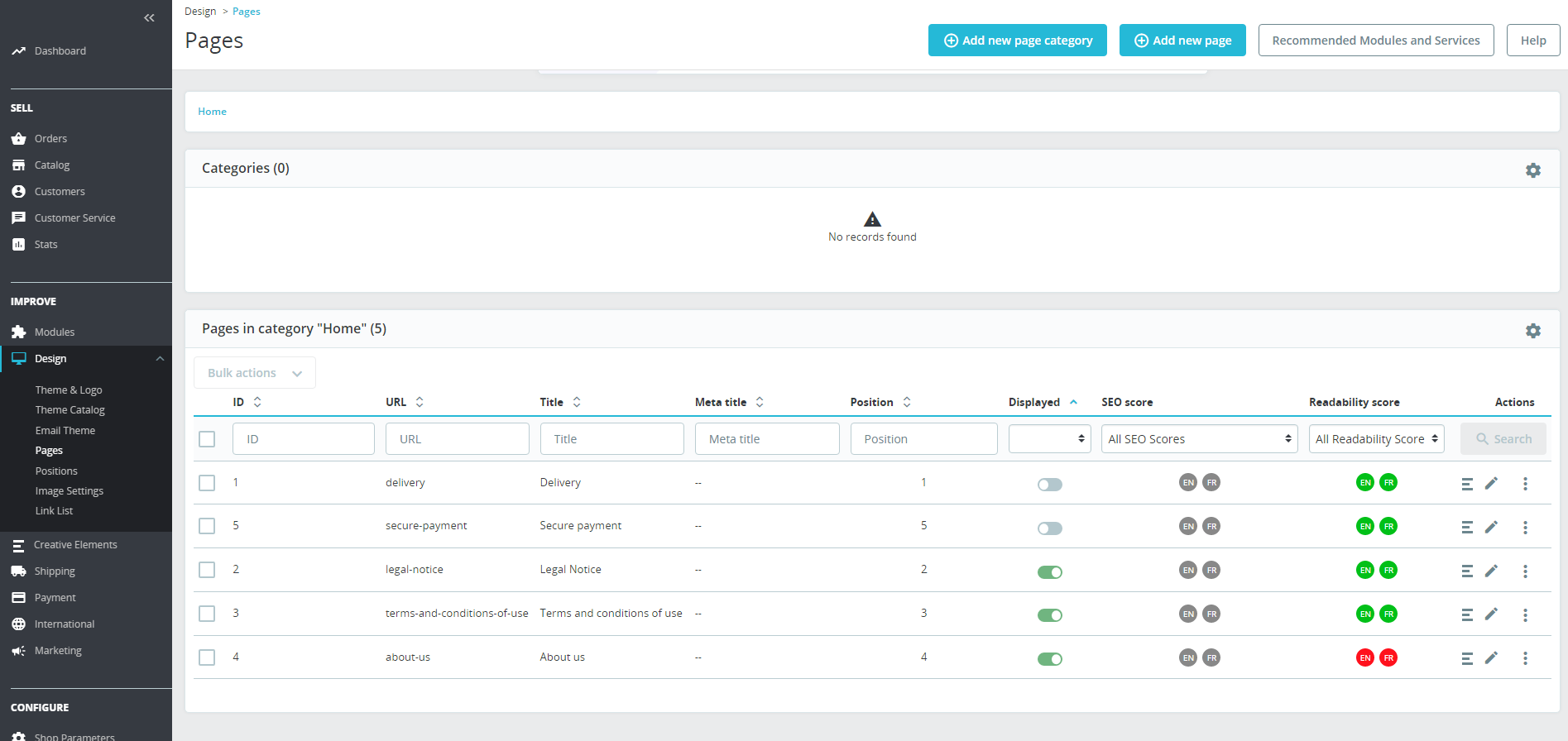Disable display of About us page

pyautogui.click(x=1050, y=659)
